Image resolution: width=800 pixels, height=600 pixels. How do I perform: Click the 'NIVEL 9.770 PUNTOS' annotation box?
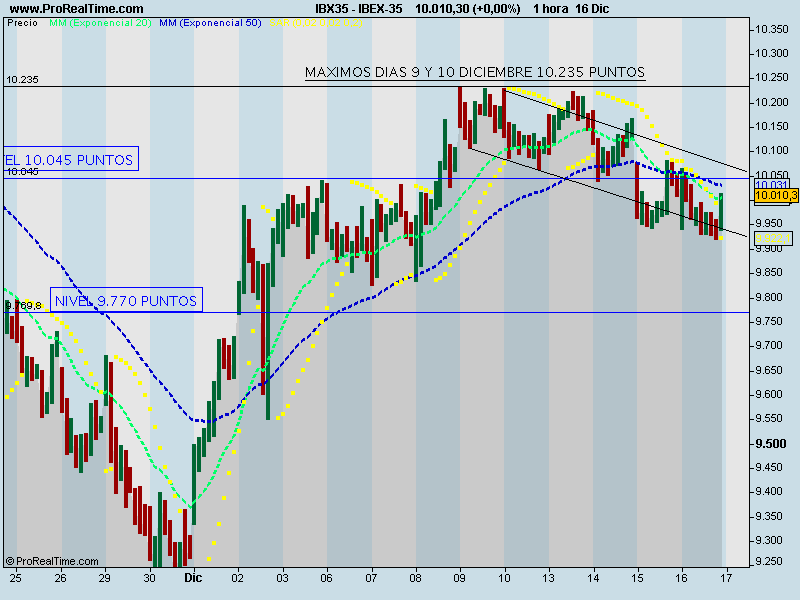tap(126, 301)
